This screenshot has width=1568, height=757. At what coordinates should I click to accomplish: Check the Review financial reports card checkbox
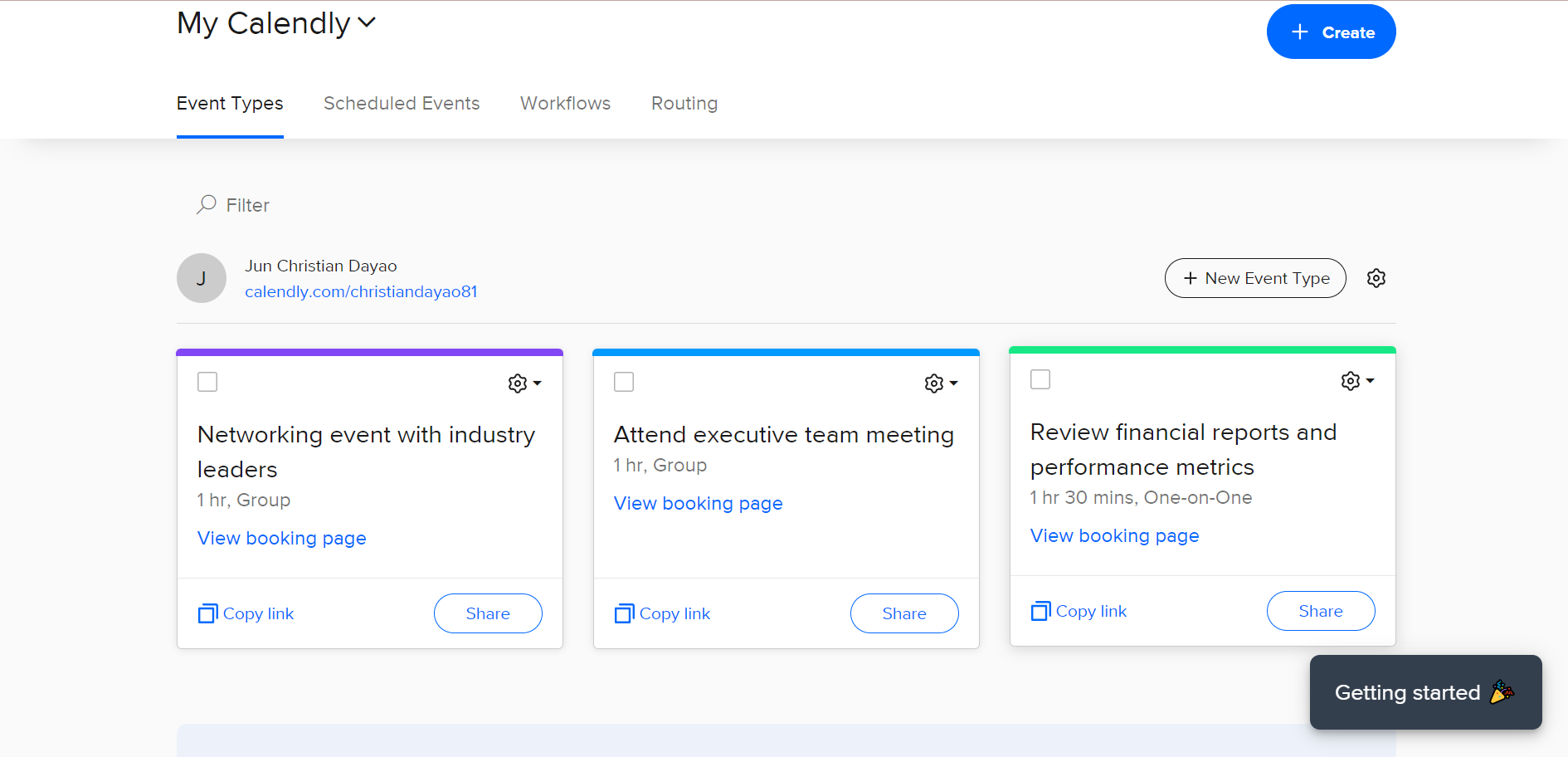pyautogui.click(x=1040, y=379)
